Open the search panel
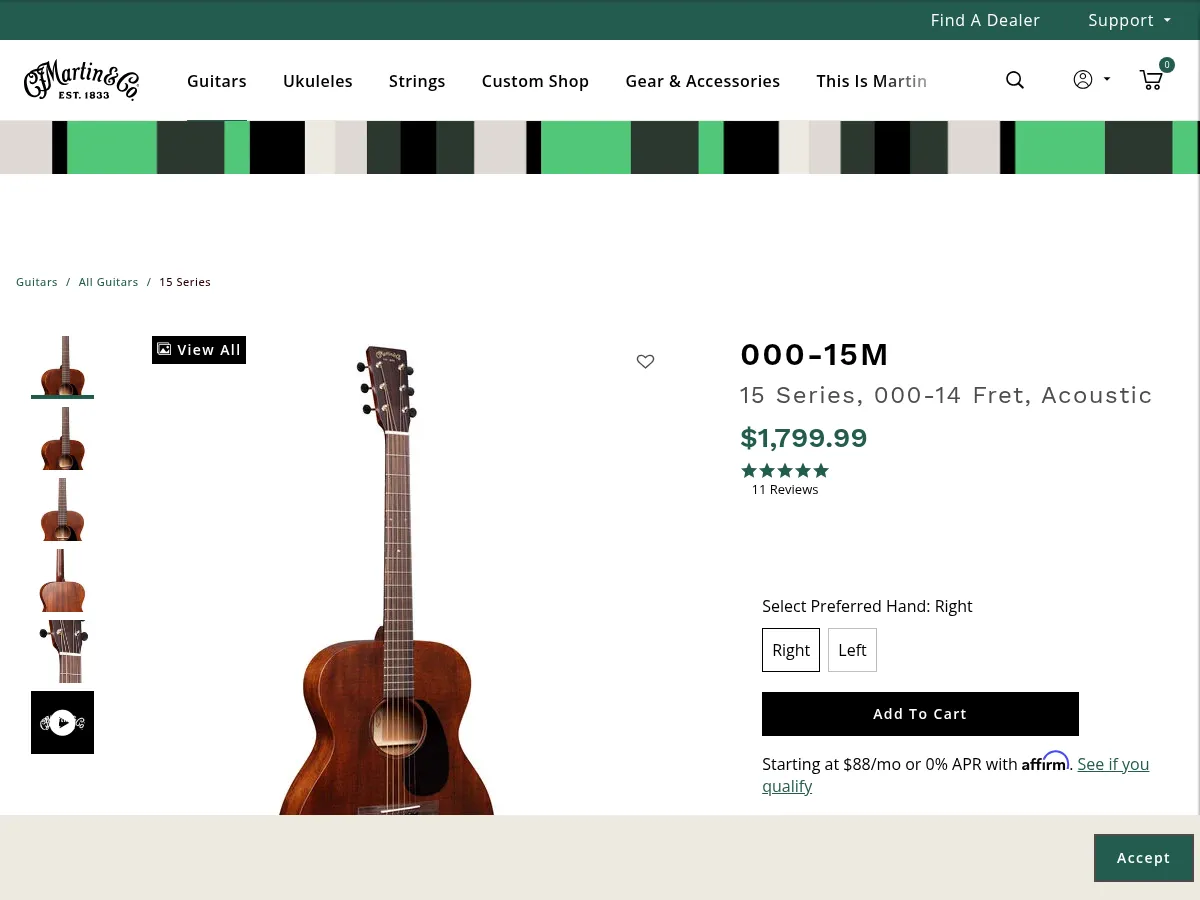This screenshot has width=1200, height=900. [1015, 80]
